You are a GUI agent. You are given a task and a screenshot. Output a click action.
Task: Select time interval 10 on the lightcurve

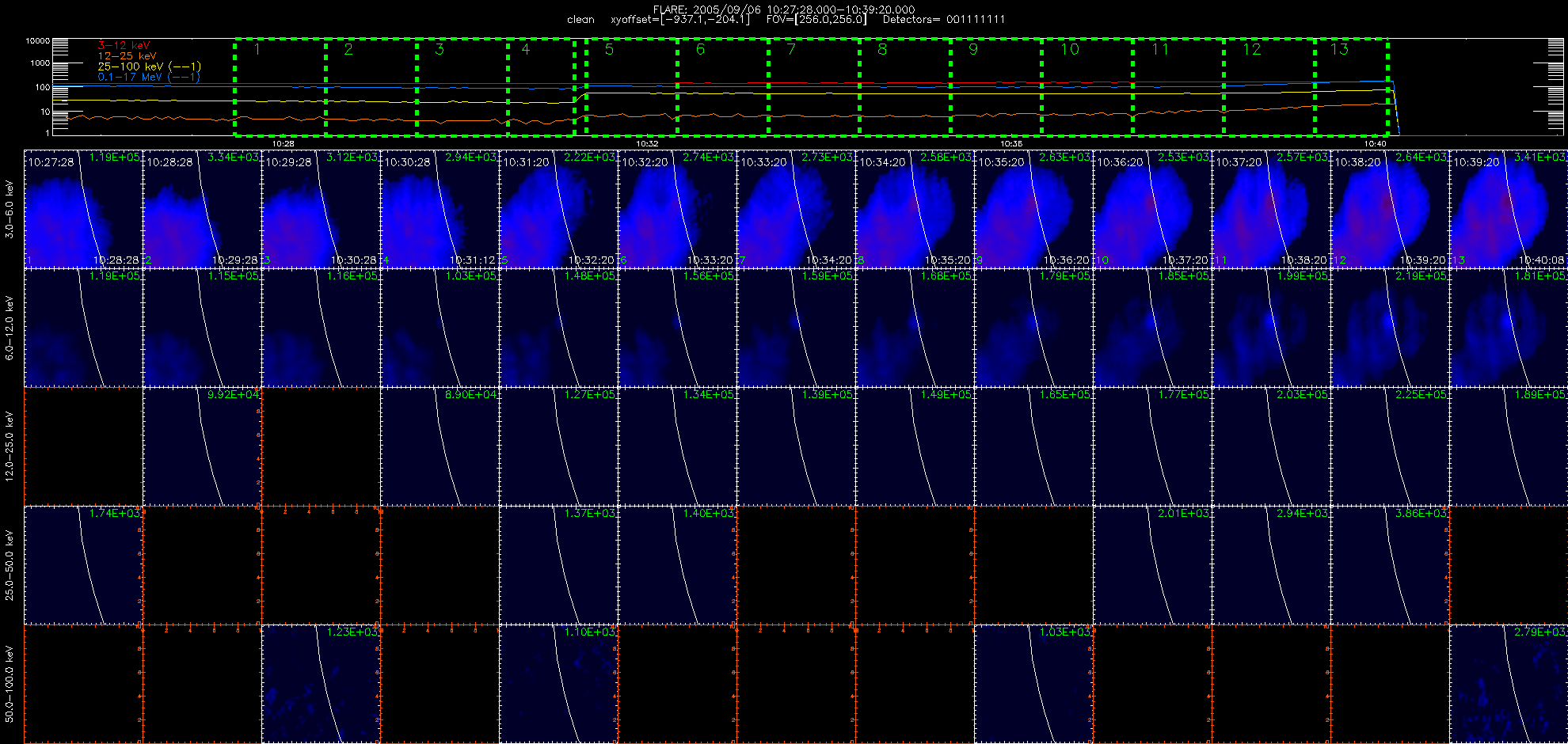click(x=1087, y=87)
